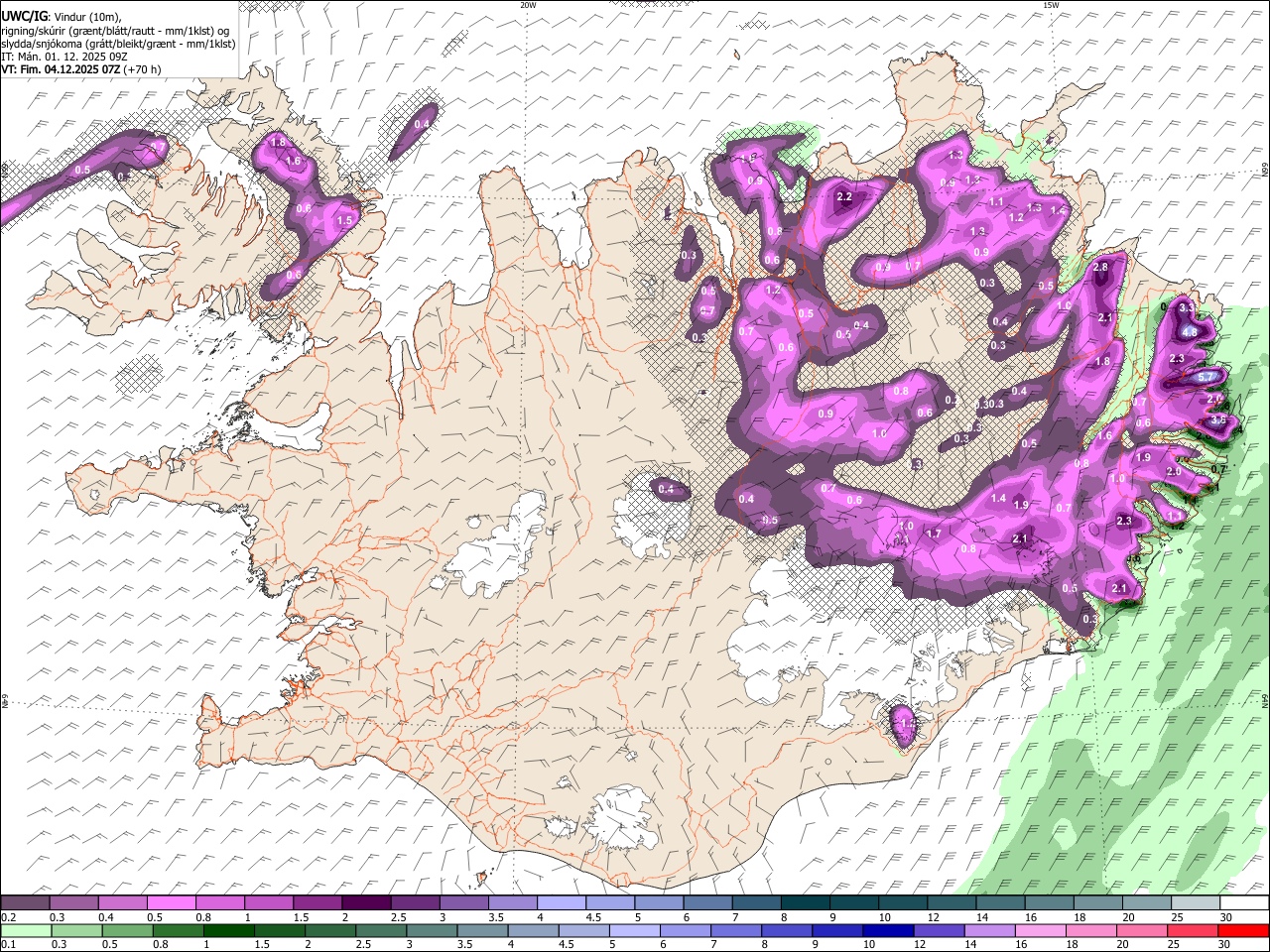The width and height of the screenshot is (1270, 952).
Task: Click the pure red rain swatch after 30
Action: pyautogui.click(x=1243, y=931)
